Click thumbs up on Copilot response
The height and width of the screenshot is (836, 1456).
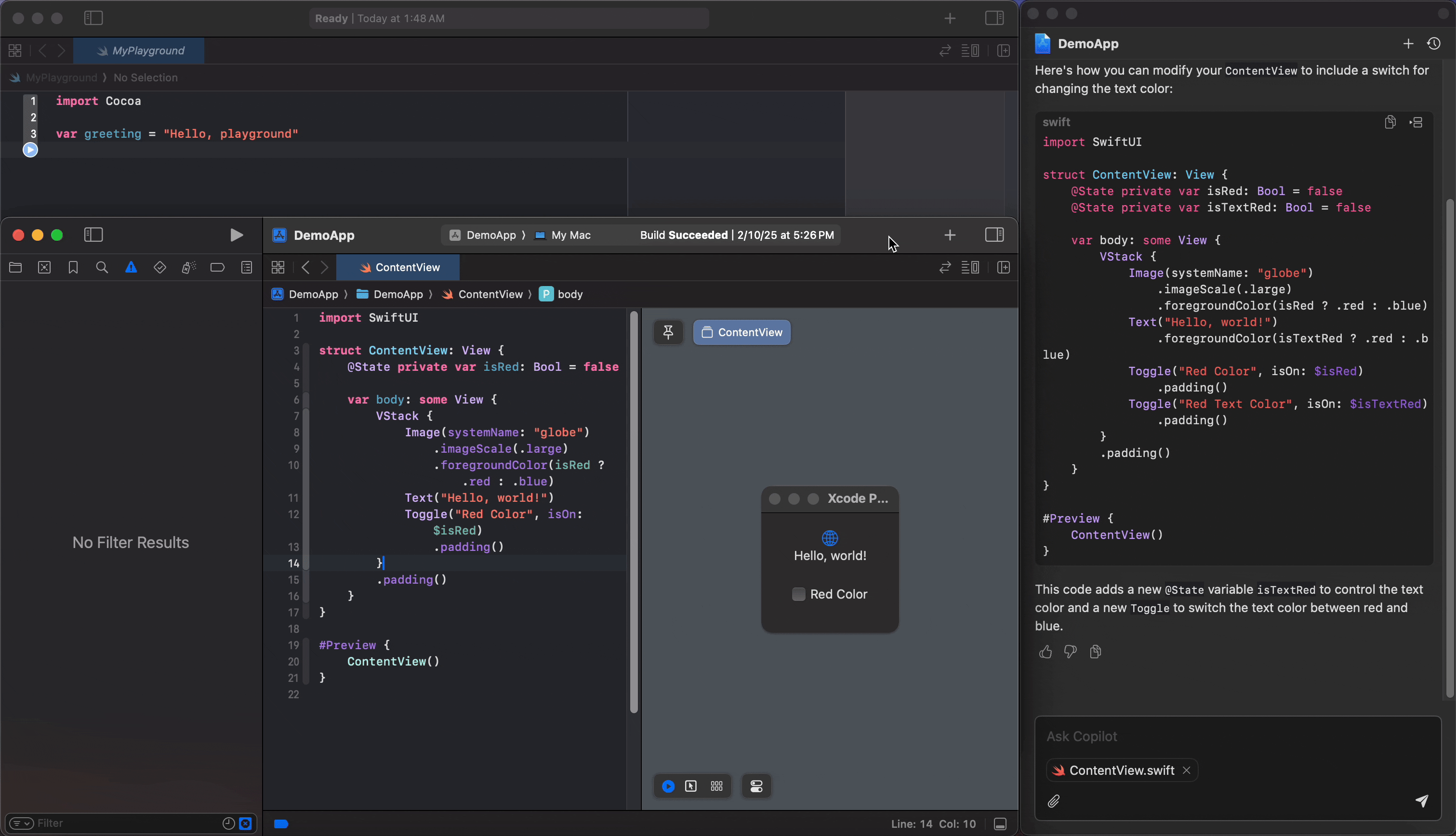click(1046, 652)
